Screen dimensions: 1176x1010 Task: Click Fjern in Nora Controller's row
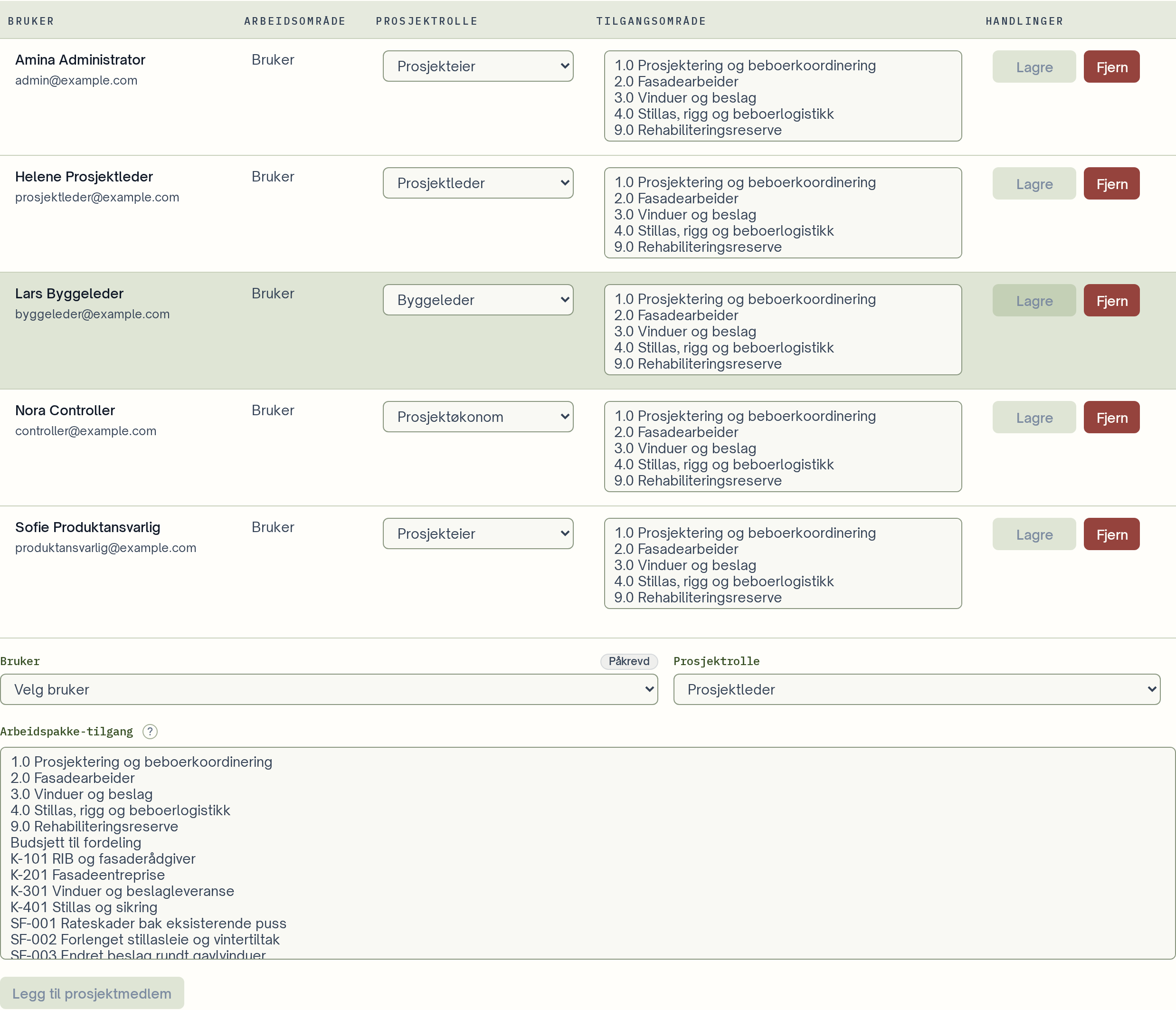[x=1111, y=418]
